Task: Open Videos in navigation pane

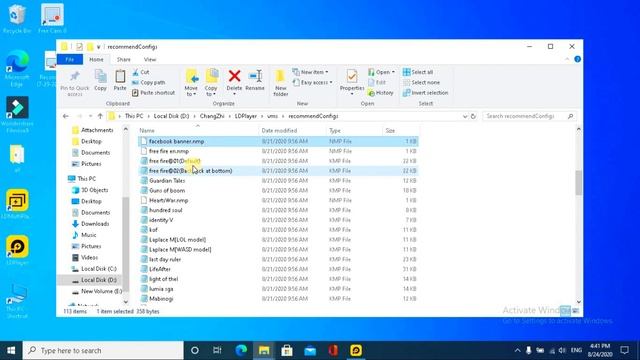Action: tap(89, 258)
